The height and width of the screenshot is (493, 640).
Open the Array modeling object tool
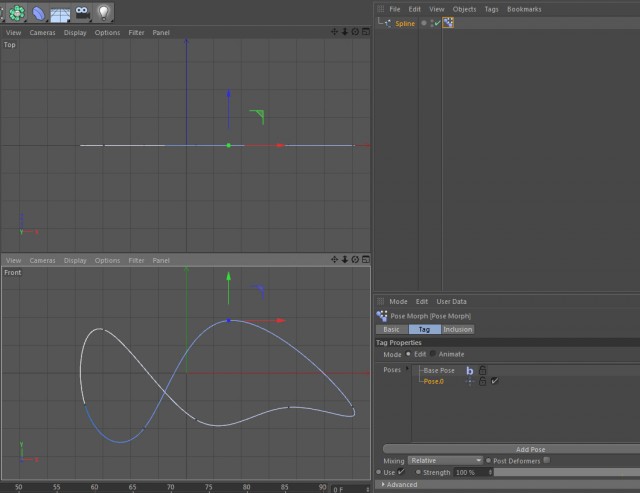(x=17, y=12)
